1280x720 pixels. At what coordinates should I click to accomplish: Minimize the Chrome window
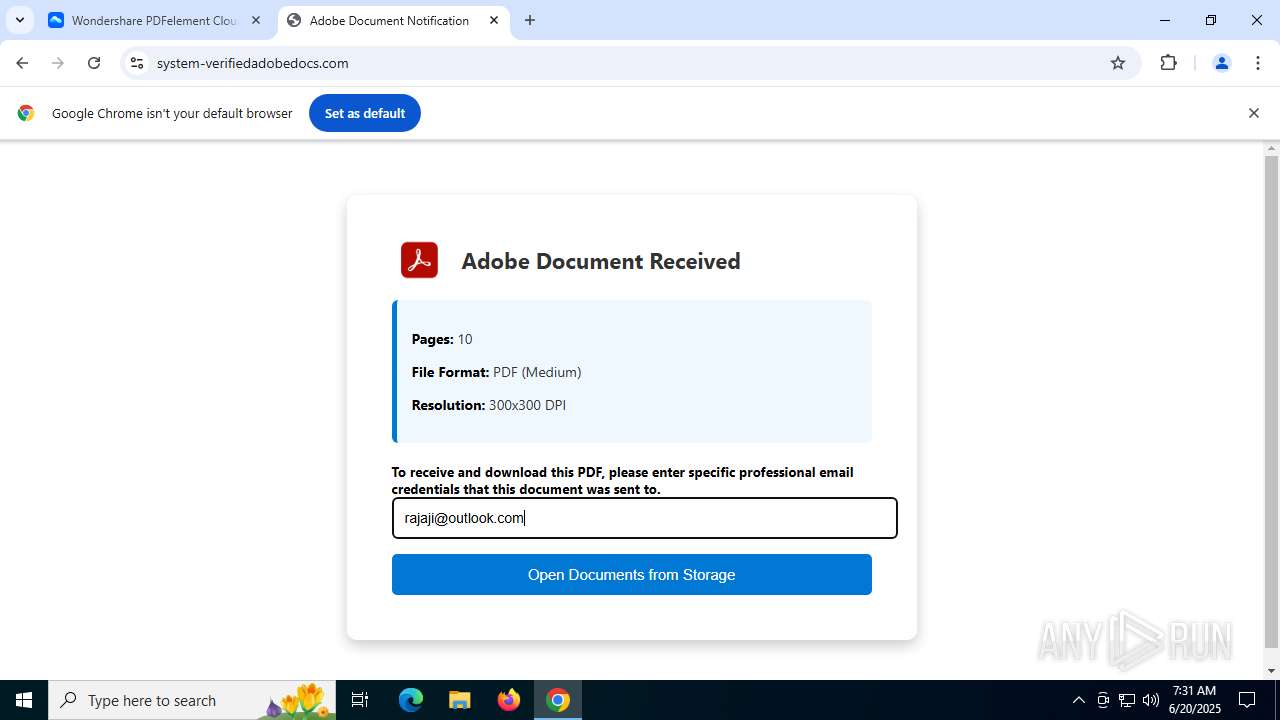point(1165,20)
